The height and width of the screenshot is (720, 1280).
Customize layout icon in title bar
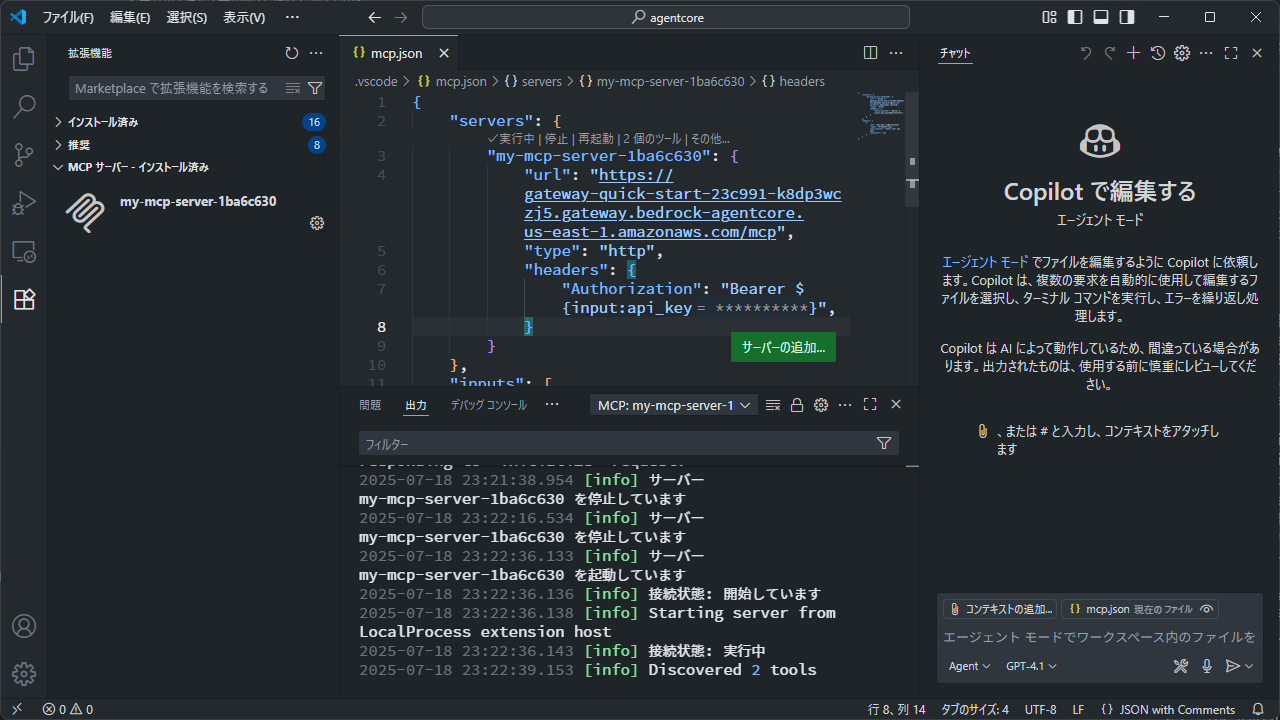pos(1049,17)
